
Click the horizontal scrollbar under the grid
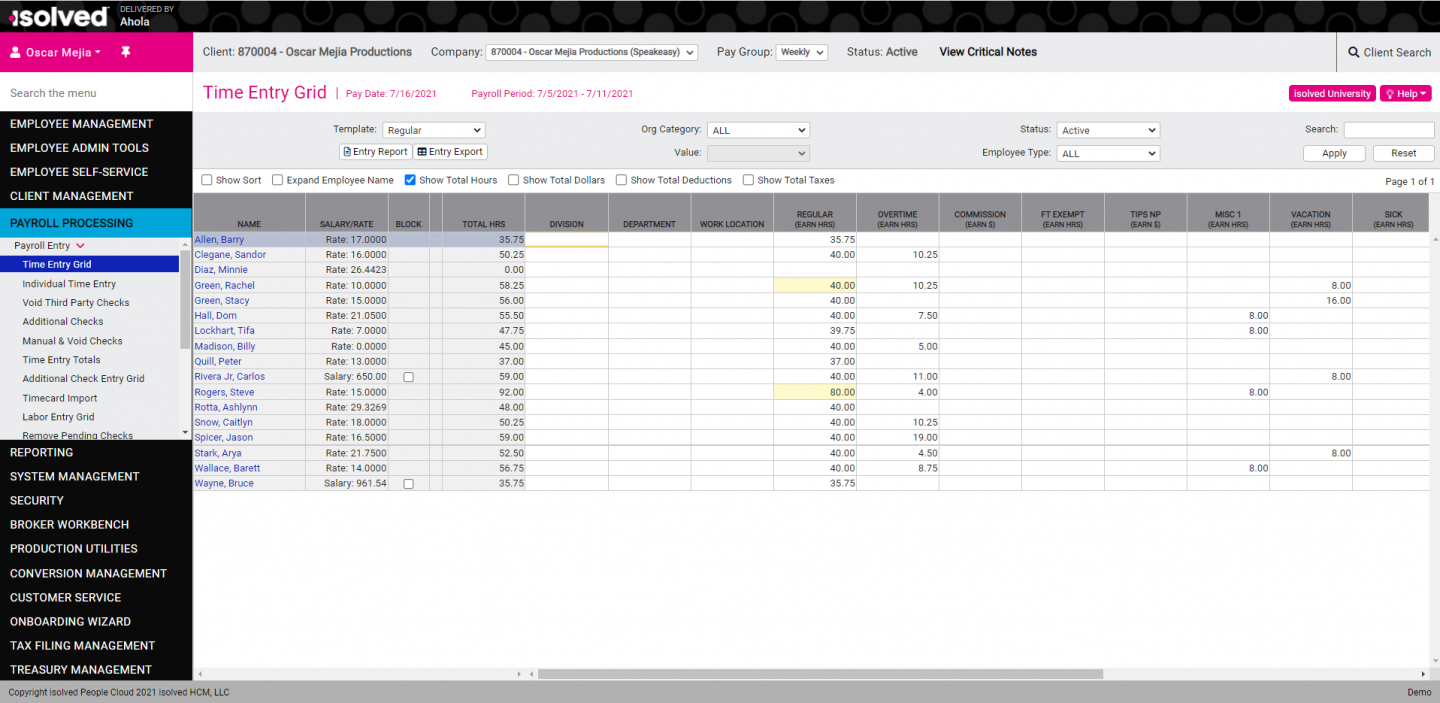pos(819,674)
